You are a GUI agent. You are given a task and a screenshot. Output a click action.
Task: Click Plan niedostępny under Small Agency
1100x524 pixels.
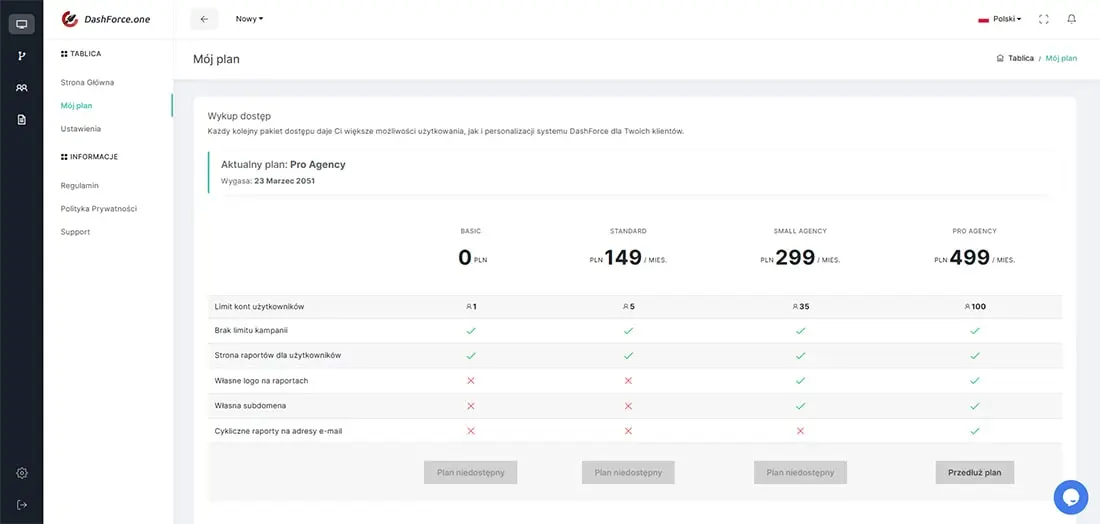[x=800, y=473]
